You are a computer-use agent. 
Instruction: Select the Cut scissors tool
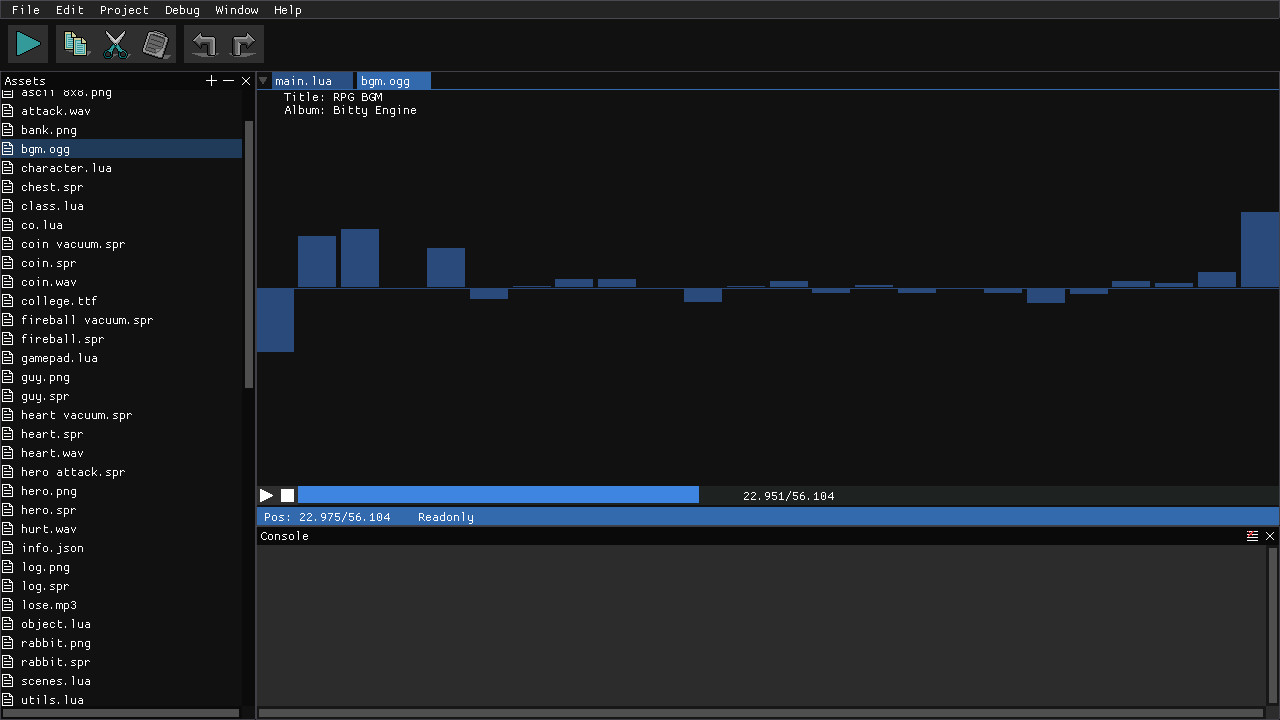pyautogui.click(x=116, y=43)
